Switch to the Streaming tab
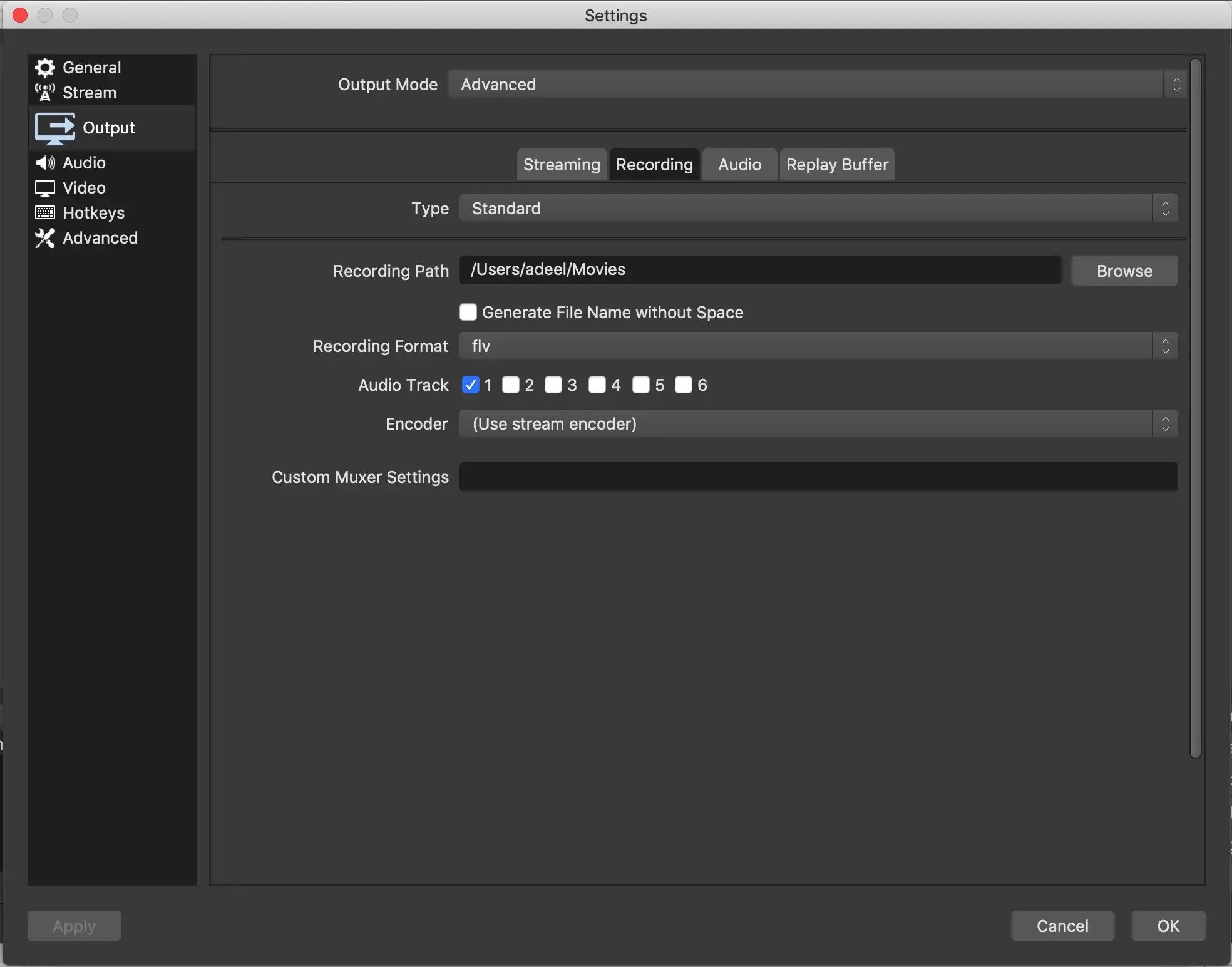Image resolution: width=1232 pixels, height=967 pixels. [x=562, y=165]
